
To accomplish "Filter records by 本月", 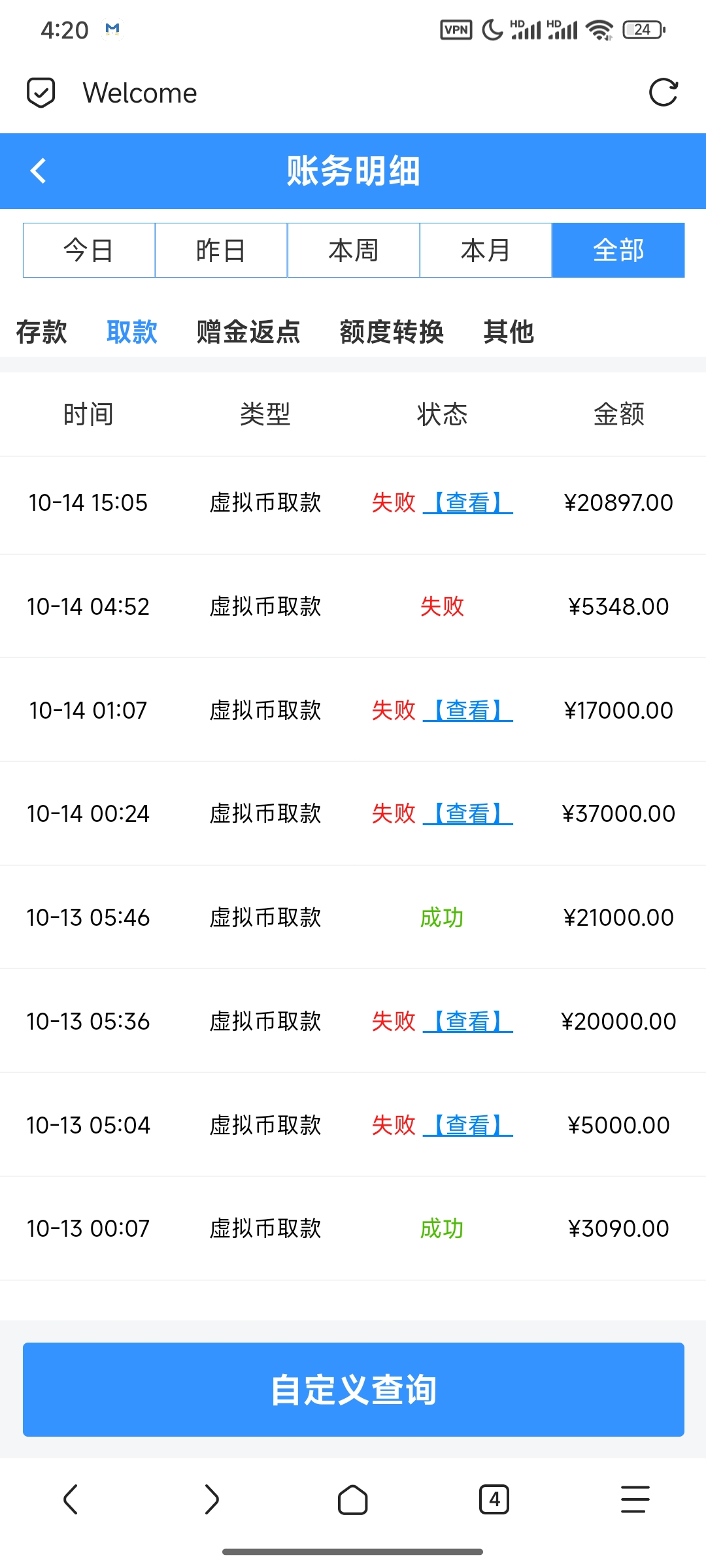I will (486, 250).
